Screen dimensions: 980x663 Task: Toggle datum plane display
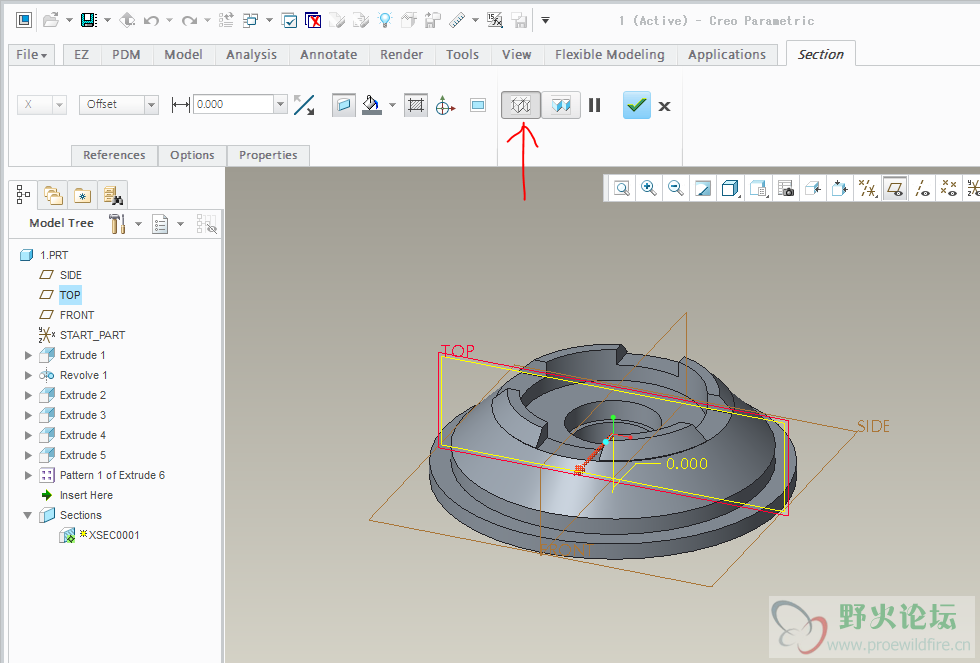895,188
